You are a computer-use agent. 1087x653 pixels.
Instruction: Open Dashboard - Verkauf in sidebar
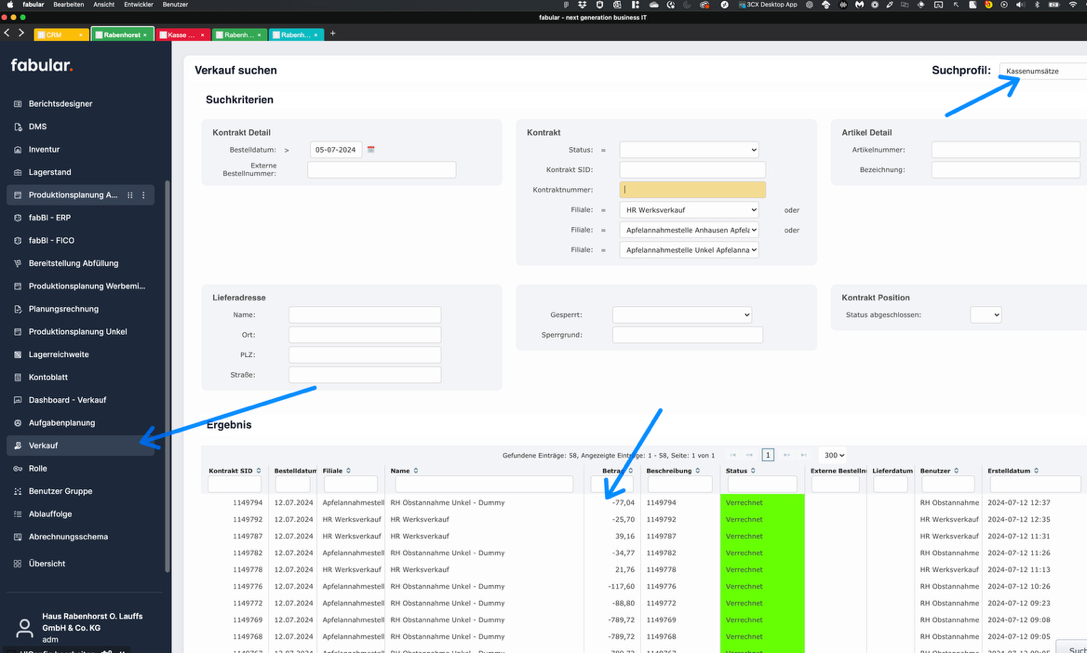point(67,400)
